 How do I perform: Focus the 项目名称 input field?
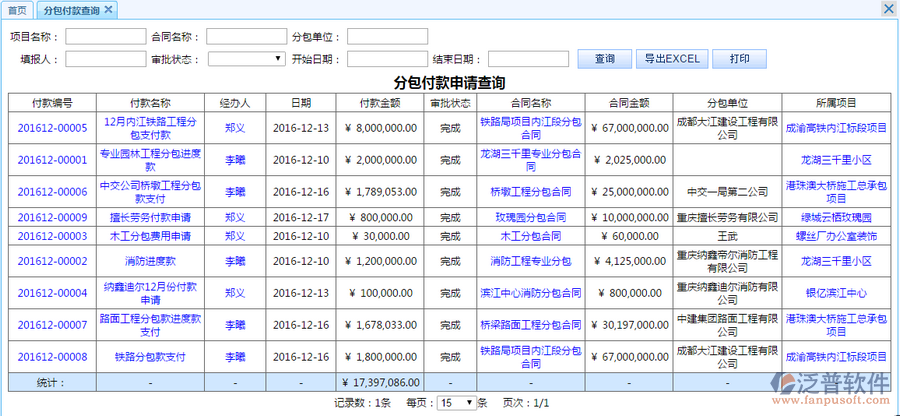pos(105,37)
